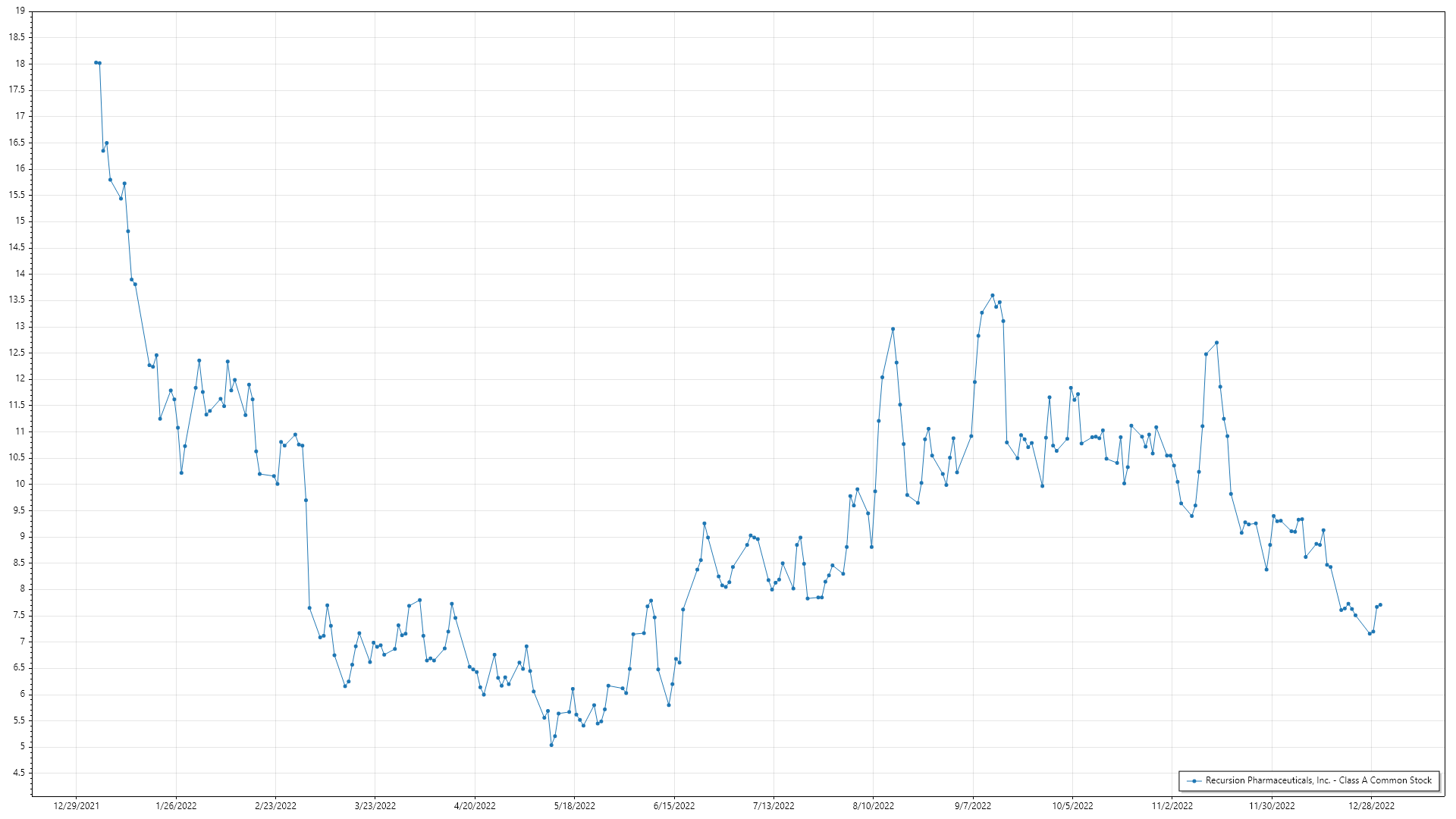Image resolution: width=1456 pixels, height=819 pixels.
Task: Click the 8/10/2022 x-axis date label
Action: (x=873, y=806)
